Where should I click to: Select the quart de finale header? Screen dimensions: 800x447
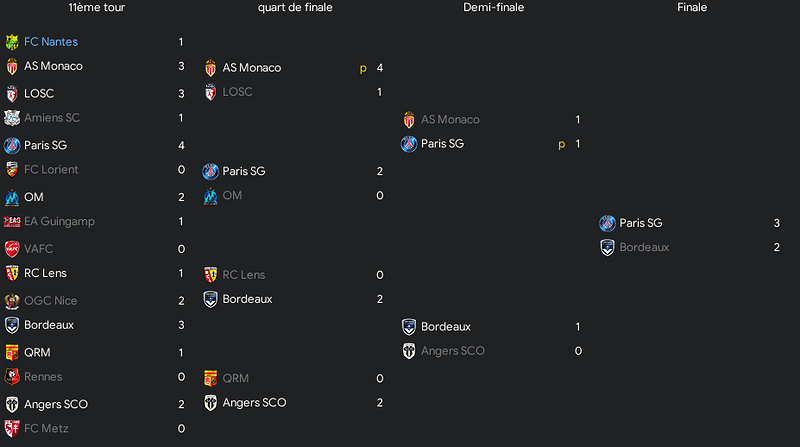pyautogui.click(x=295, y=7)
